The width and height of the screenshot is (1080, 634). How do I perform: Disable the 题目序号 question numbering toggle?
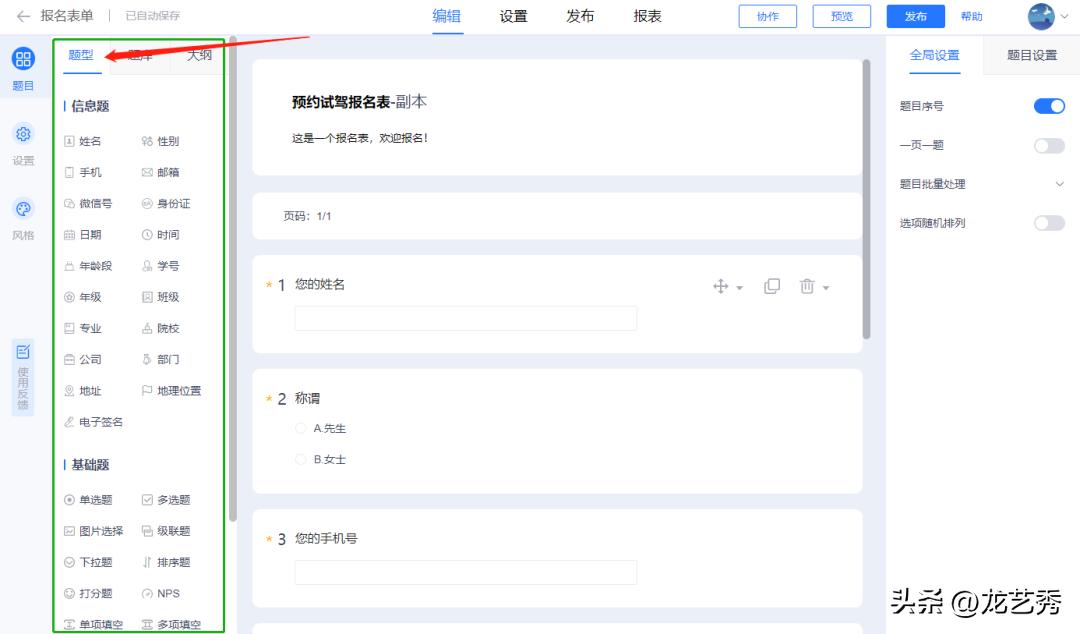[x=1050, y=106]
